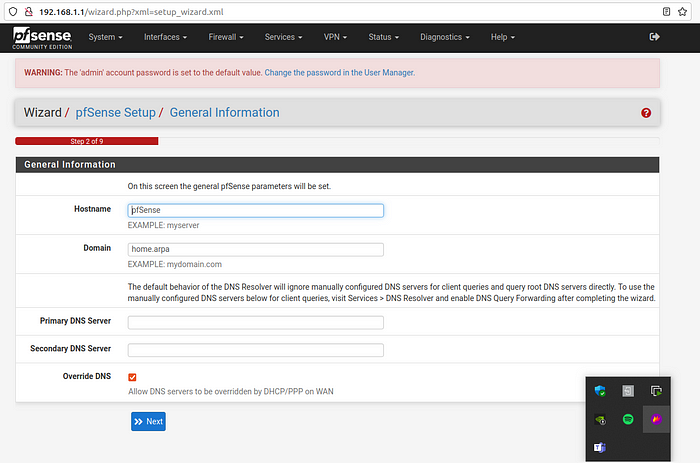The width and height of the screenshot is (700, 463).
Task: Click the 'Wizard' breadcrumb text
Action: [x=42, y=113]
